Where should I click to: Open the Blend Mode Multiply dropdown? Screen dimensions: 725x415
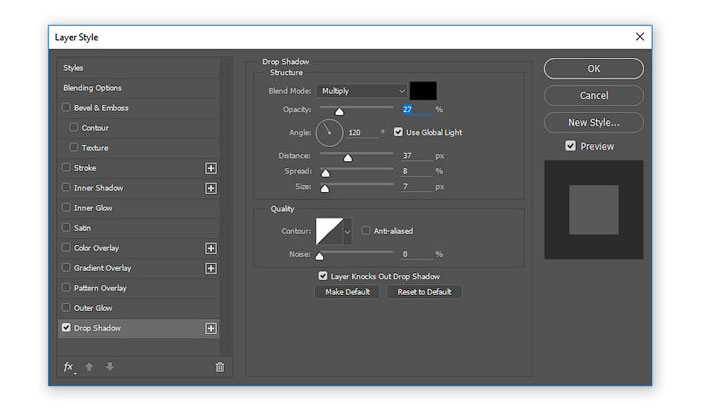[362, 91]
